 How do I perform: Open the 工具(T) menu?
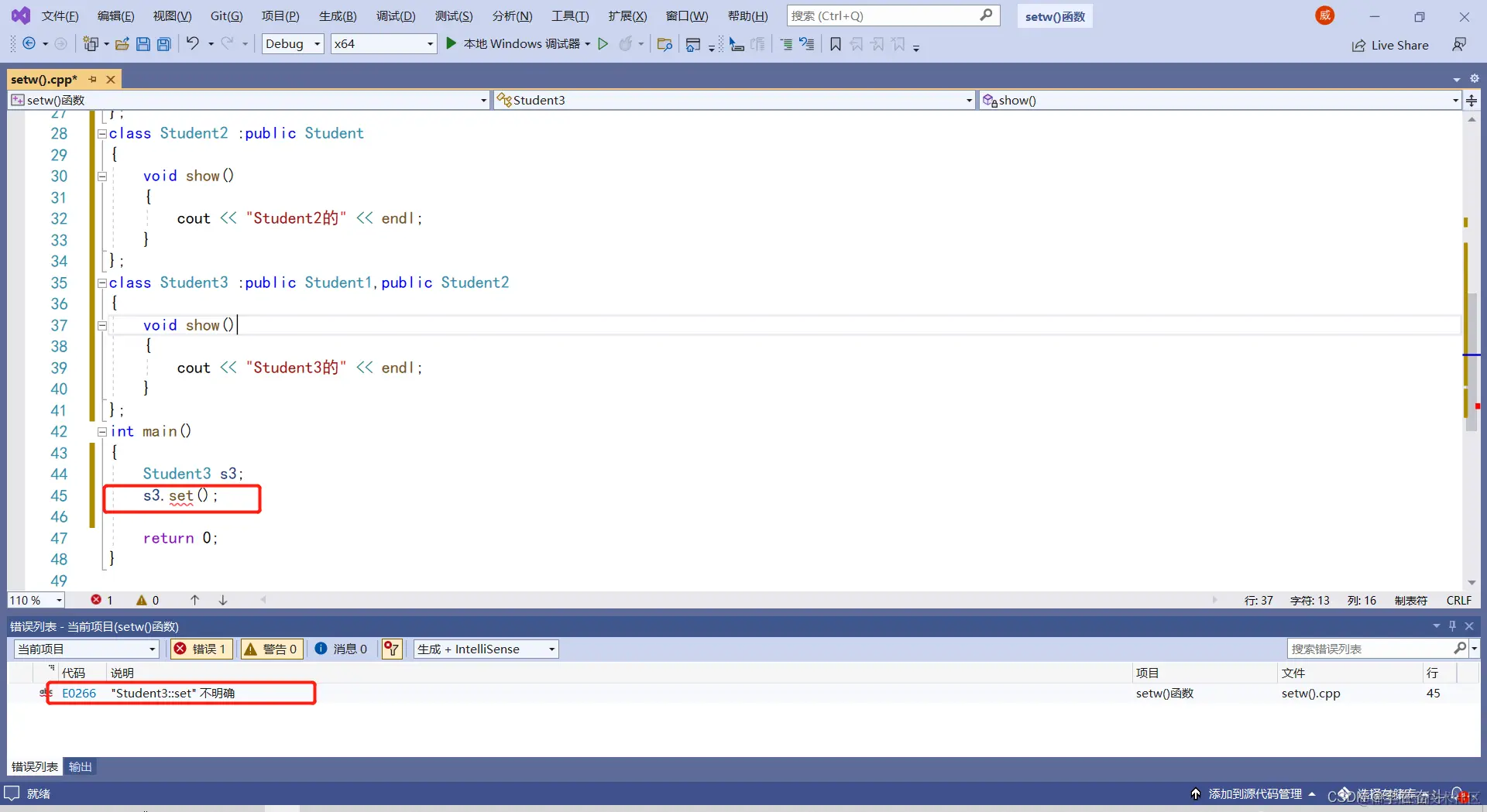(570, 15)
